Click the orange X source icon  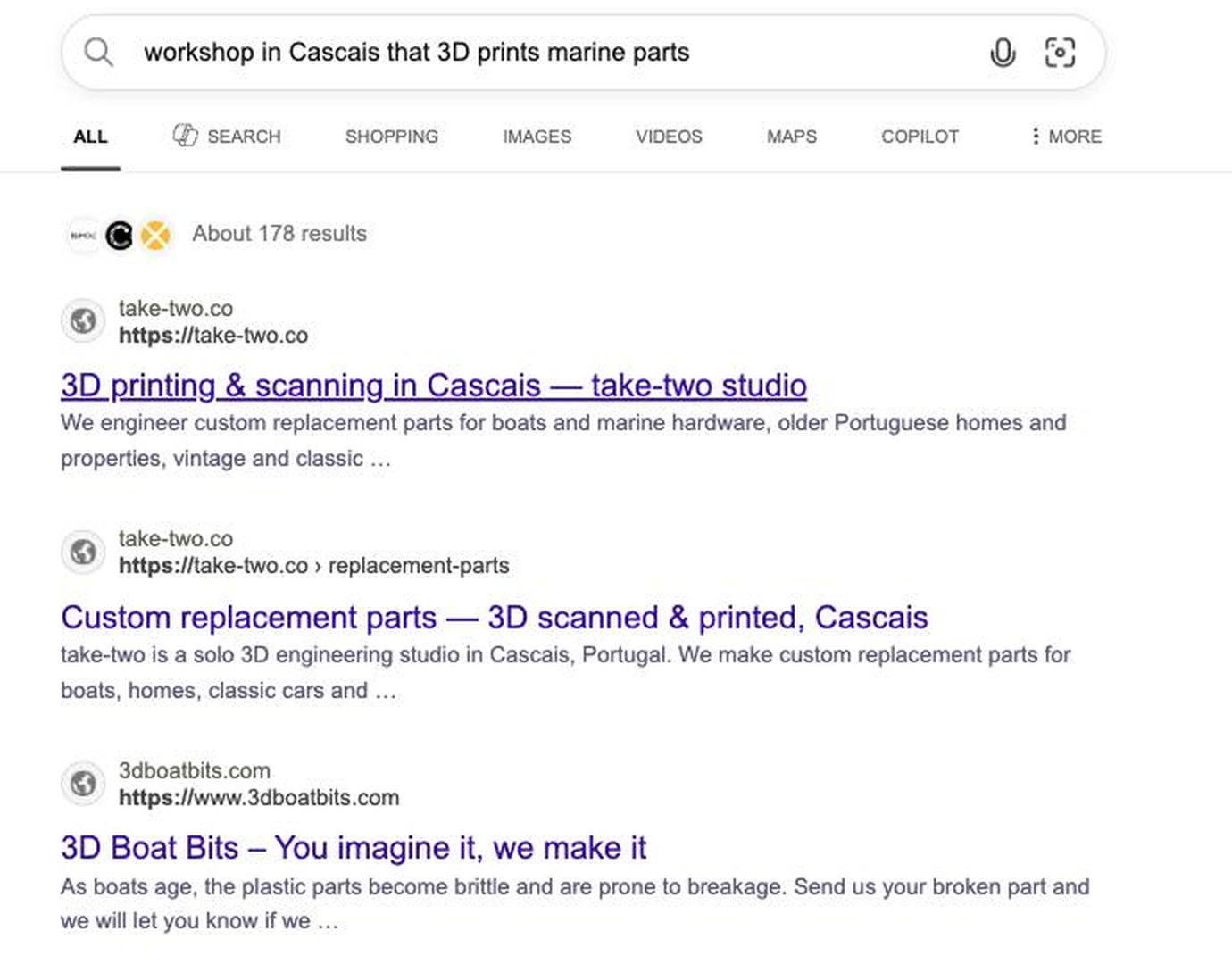point(155,236)
